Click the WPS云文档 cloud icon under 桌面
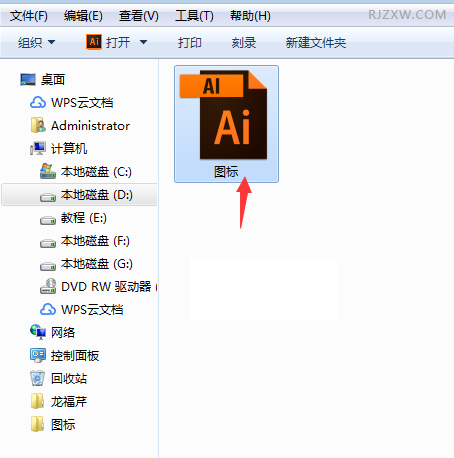The width and height of the screenshot is (454, 458). pos(38,103)
